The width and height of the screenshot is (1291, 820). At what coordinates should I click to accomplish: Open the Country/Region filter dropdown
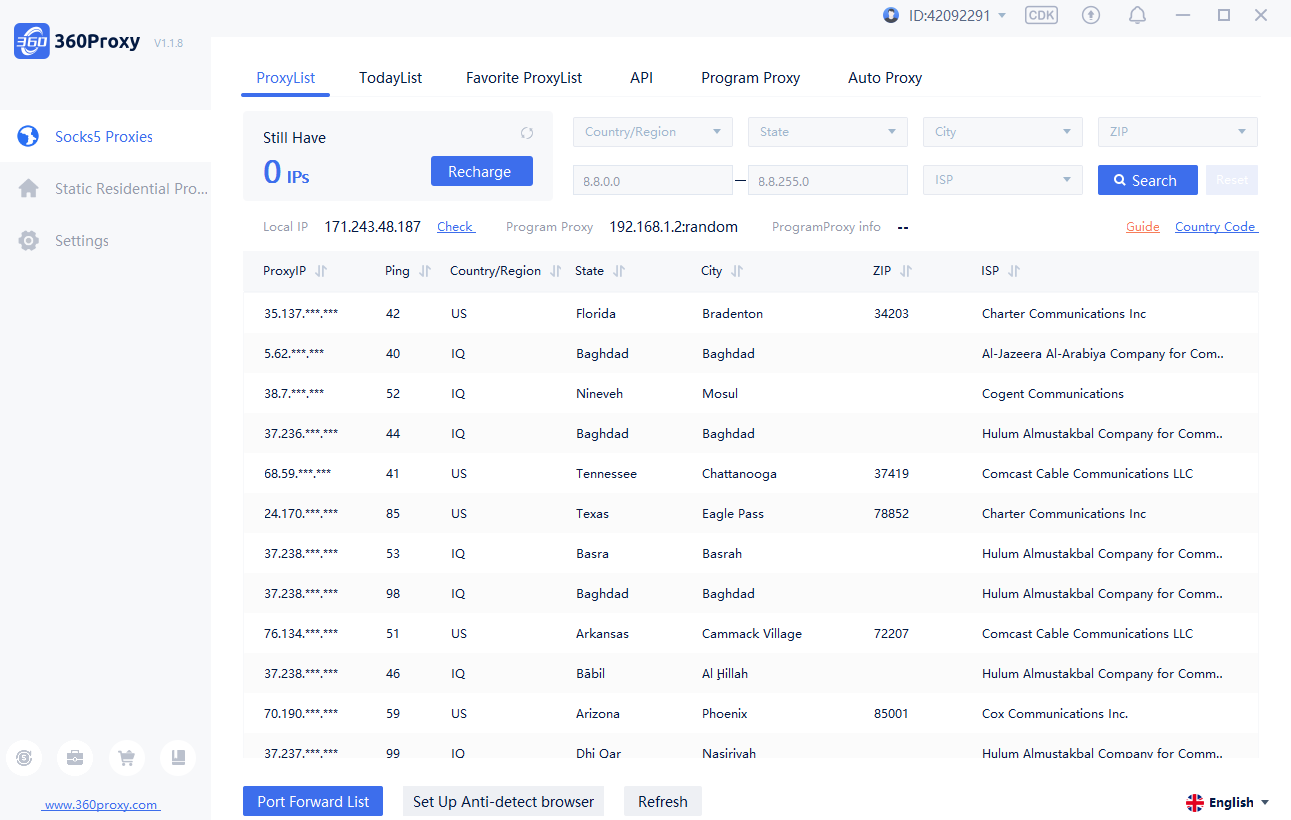click(x=652, y=131)
